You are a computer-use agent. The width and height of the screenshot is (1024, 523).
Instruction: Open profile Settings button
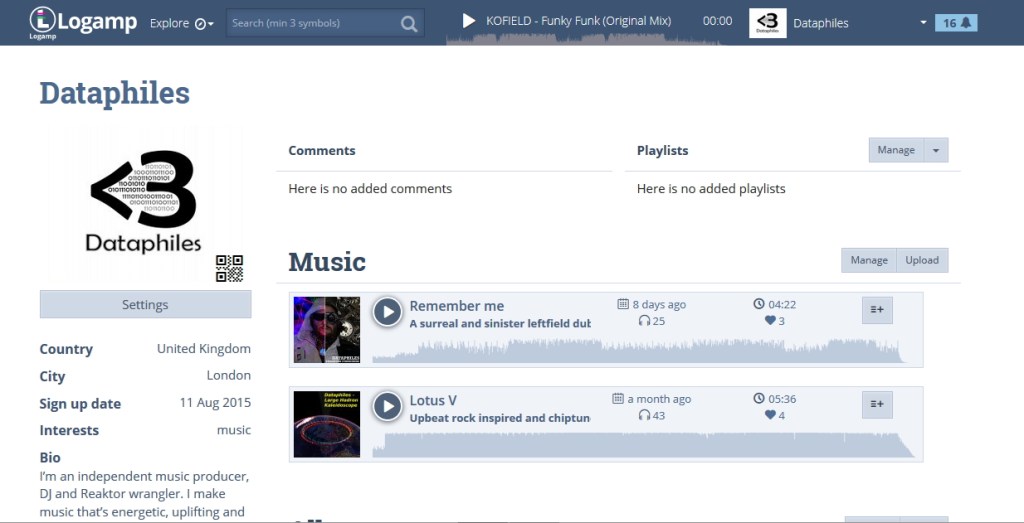pos(145,305)
